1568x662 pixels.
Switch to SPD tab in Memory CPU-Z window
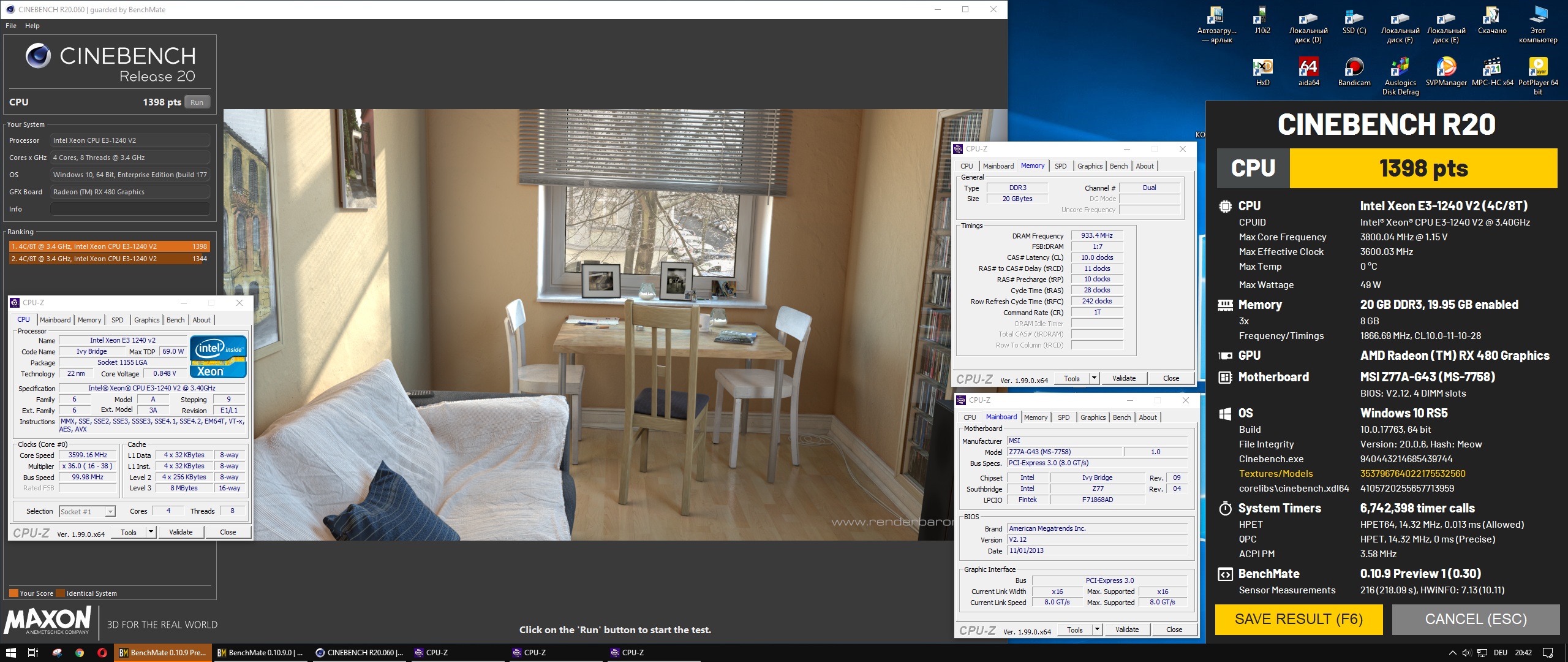(1061, 166)
